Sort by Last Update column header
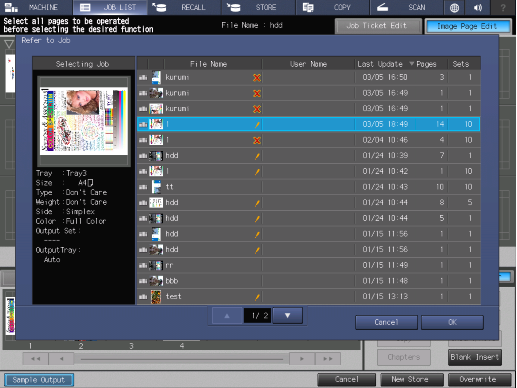This screenshot has height=388, width=517. pyautogui.click(x=382, y=64)
